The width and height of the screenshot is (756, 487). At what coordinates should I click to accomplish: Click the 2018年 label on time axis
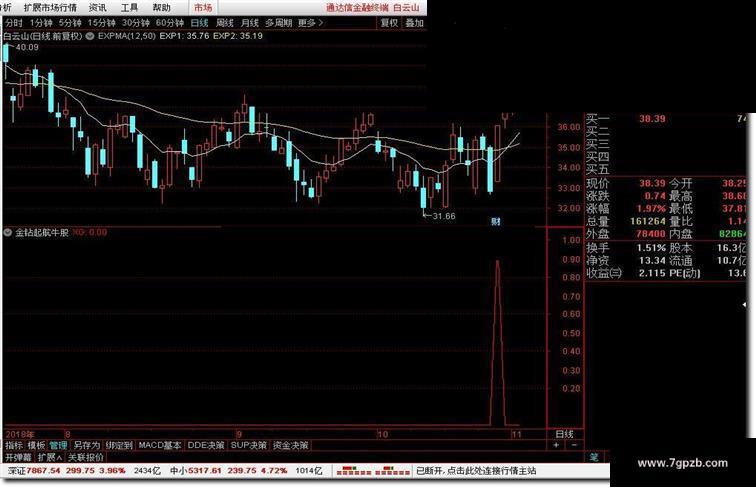coord(20,434)
